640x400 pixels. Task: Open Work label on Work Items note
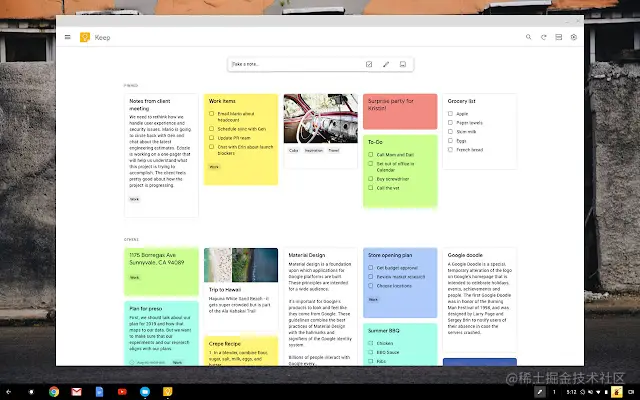click(214, 167)
